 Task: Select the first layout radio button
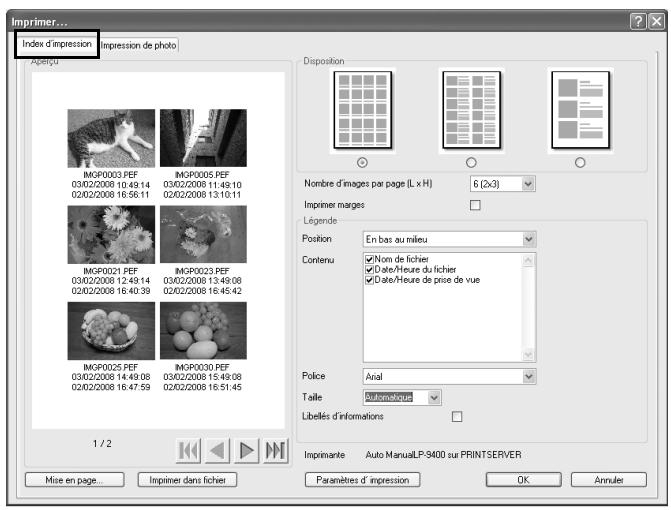click(362, 163)
